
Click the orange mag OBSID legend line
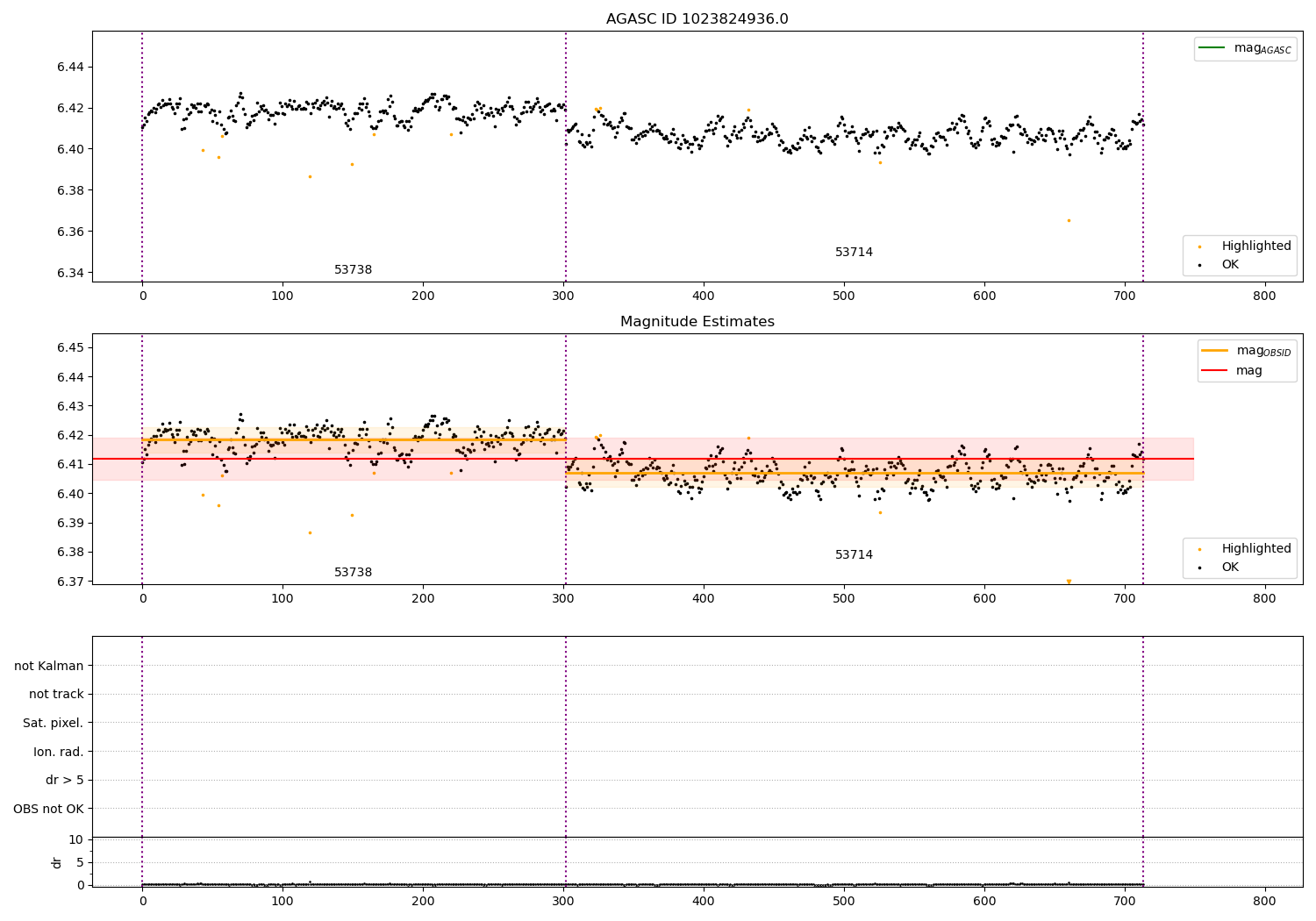[1215, 350]
